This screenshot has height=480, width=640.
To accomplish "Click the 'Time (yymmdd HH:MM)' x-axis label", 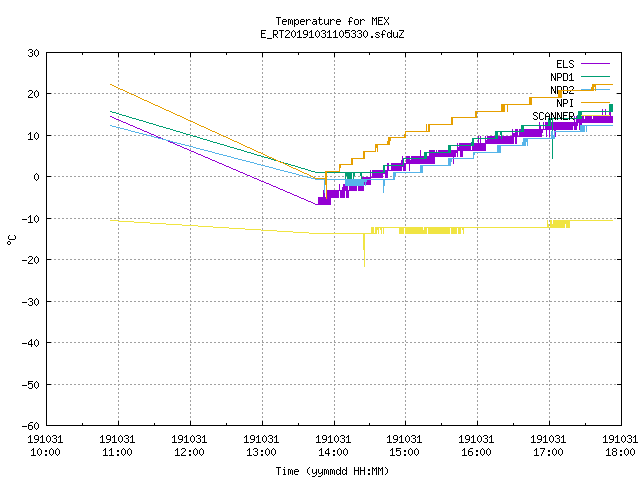I will [332, 471].
